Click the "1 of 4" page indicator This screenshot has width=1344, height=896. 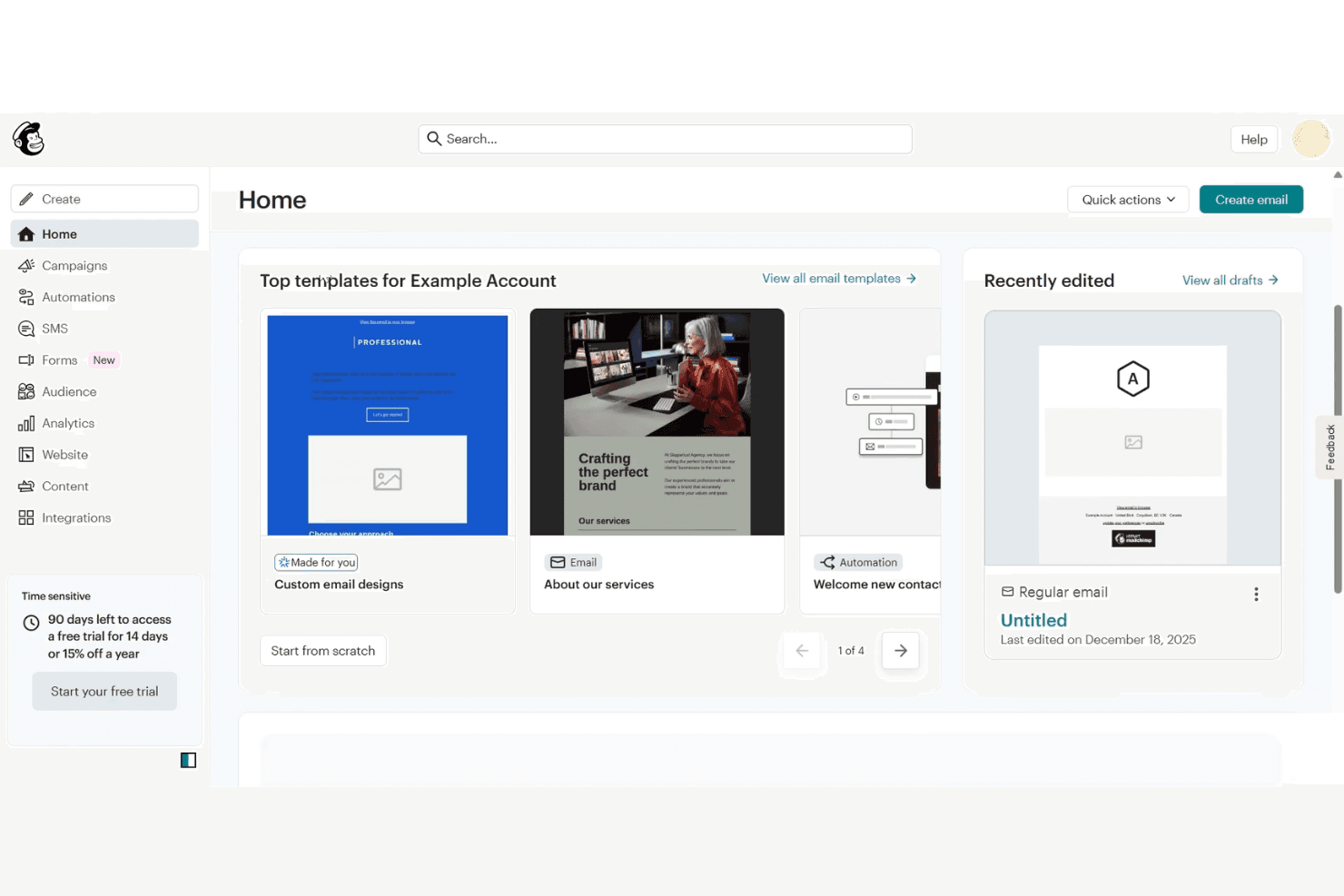coord(851,651)
